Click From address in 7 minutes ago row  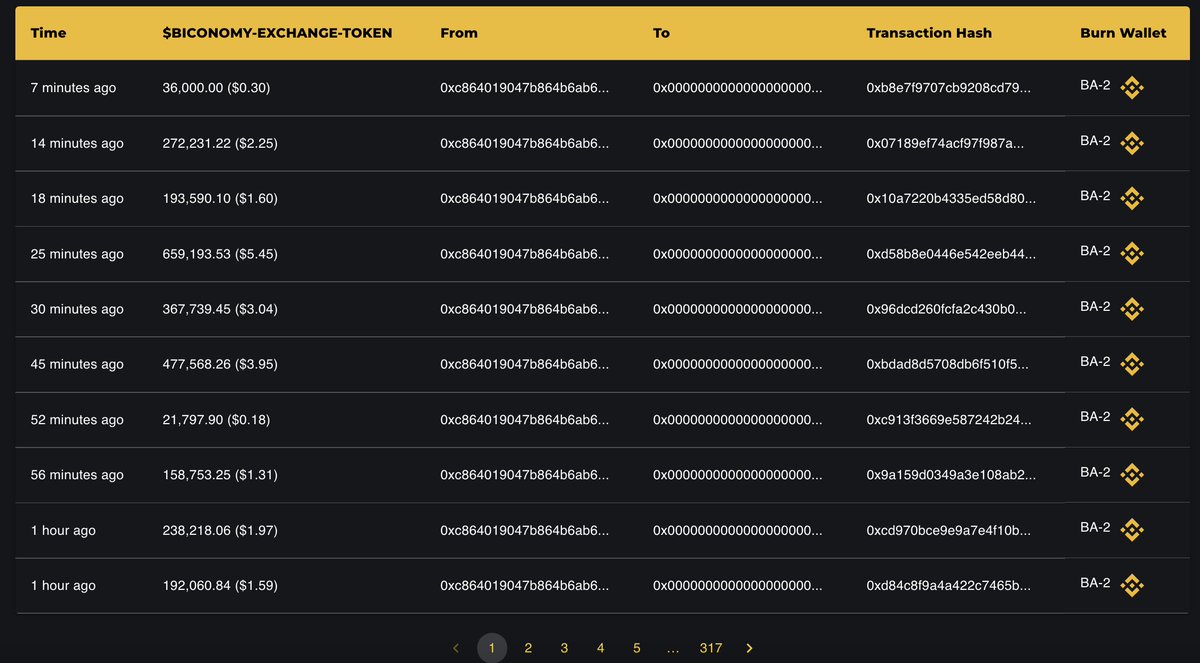[x=524, y=88]
